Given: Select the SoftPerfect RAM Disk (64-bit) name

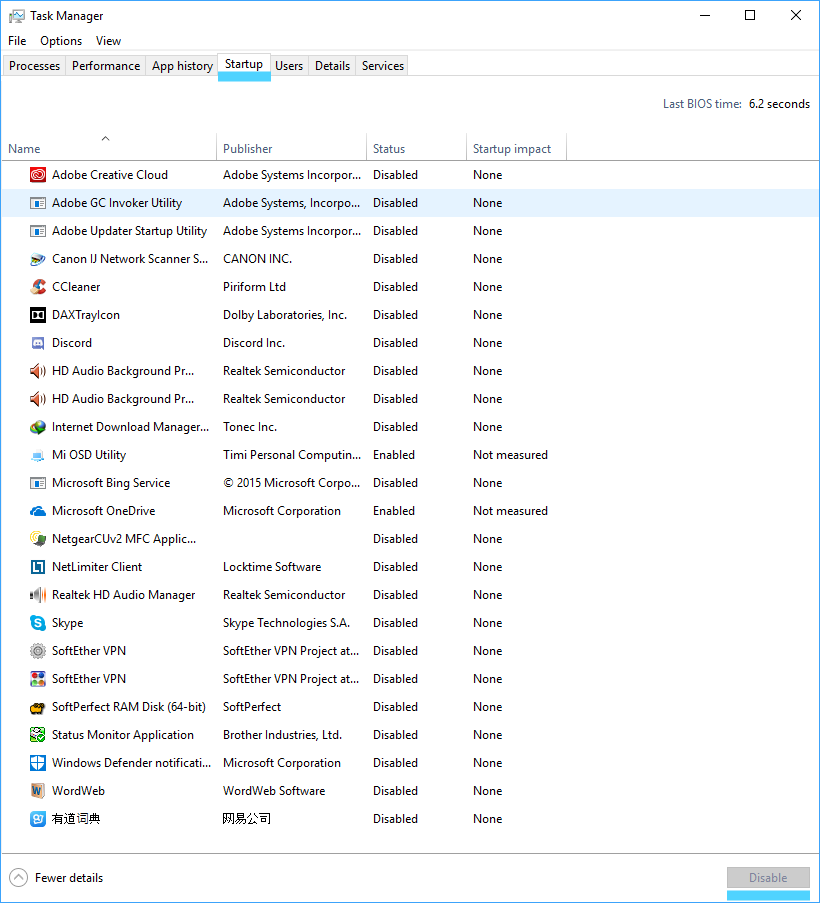Looking at the screenshot, I should [x=129, y=707].
